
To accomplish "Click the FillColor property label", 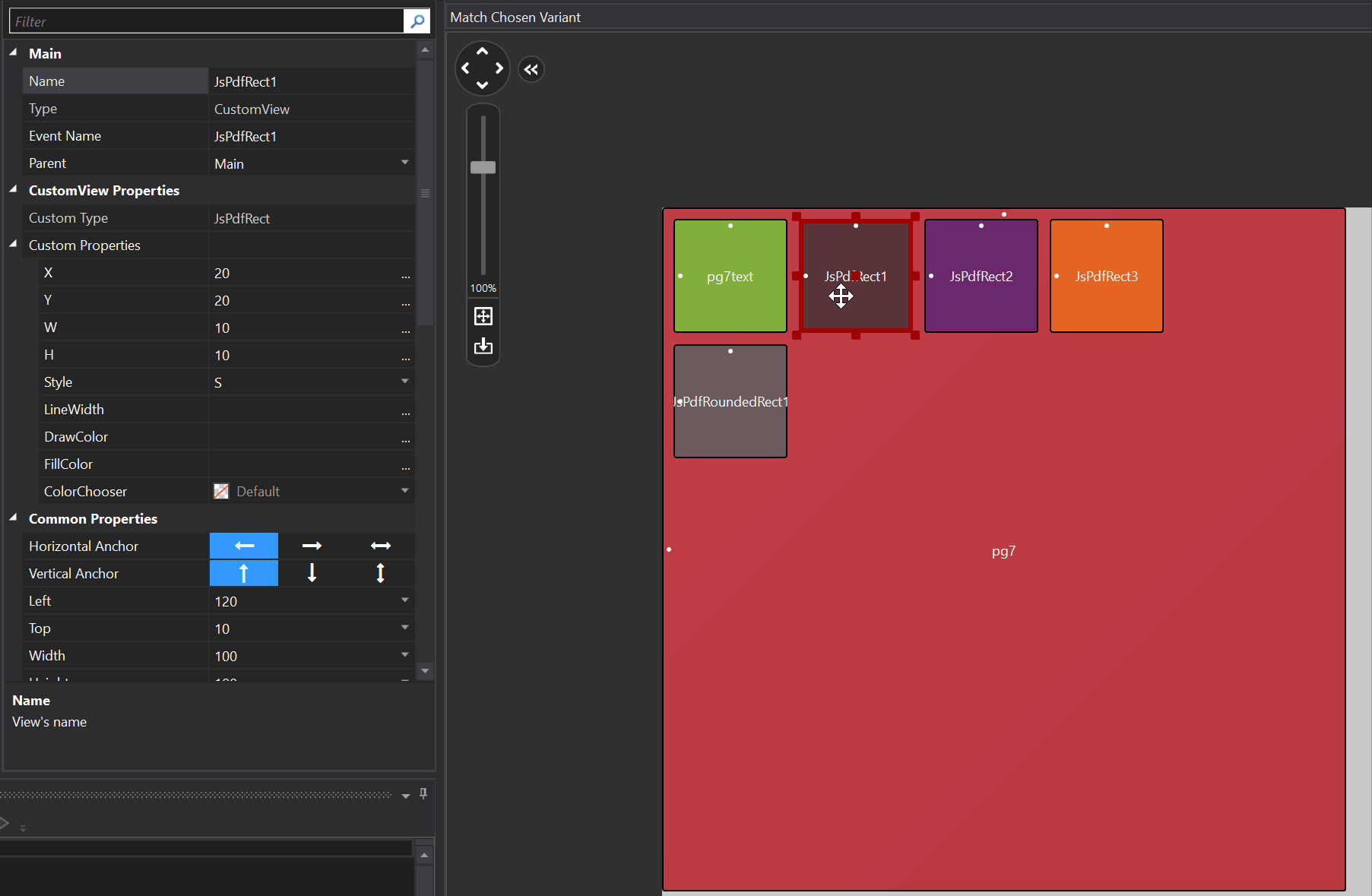I will click(x=68, y=464).
